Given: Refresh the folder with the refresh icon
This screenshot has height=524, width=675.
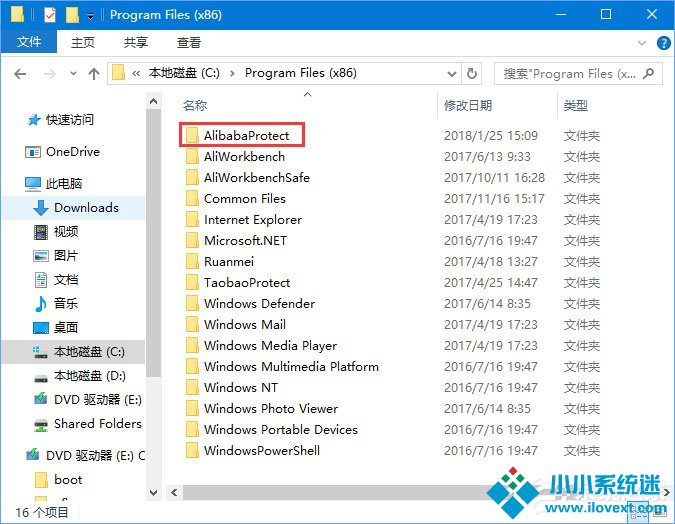Looking at the screenshot, I should [x=472, y=74].
